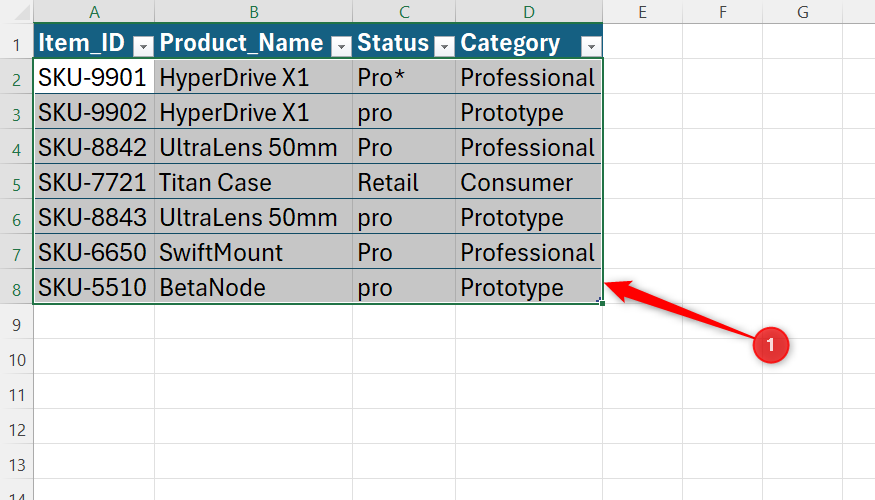Select the BetaNode cell
This screenshot has width=875, height=500.
[254, 286]
